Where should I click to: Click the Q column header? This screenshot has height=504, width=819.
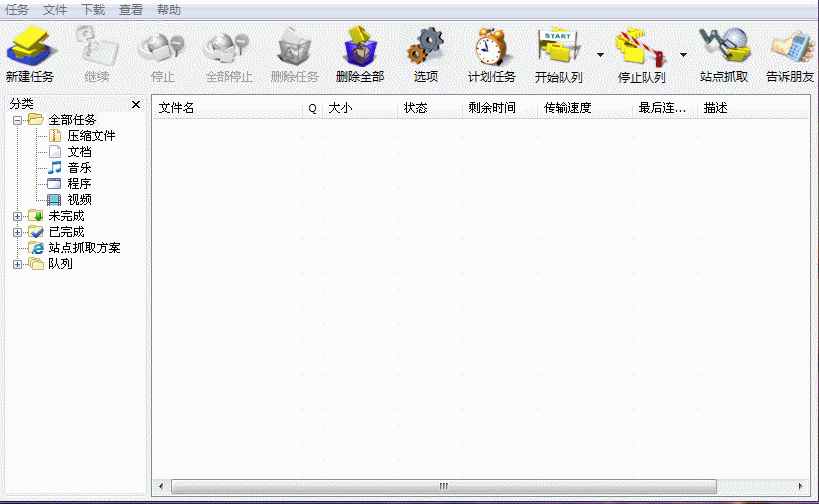pos(312,108)
